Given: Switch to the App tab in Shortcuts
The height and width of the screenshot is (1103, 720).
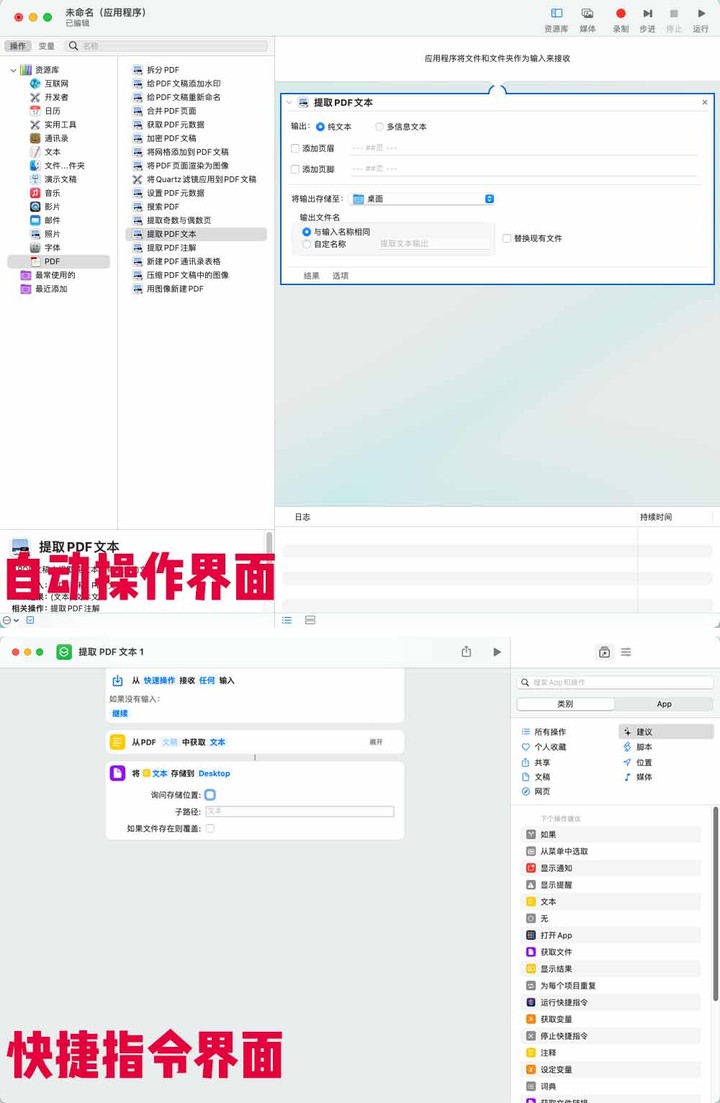Looking at the screenshot, I should click(x=664, y=704).
